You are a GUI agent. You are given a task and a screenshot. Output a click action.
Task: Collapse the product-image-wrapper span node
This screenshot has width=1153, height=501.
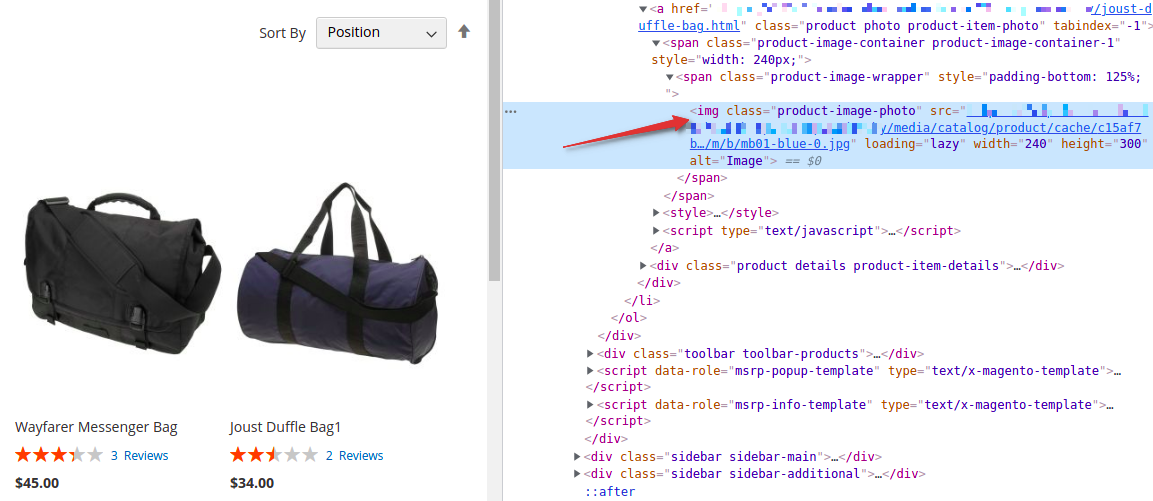(669, 77)
